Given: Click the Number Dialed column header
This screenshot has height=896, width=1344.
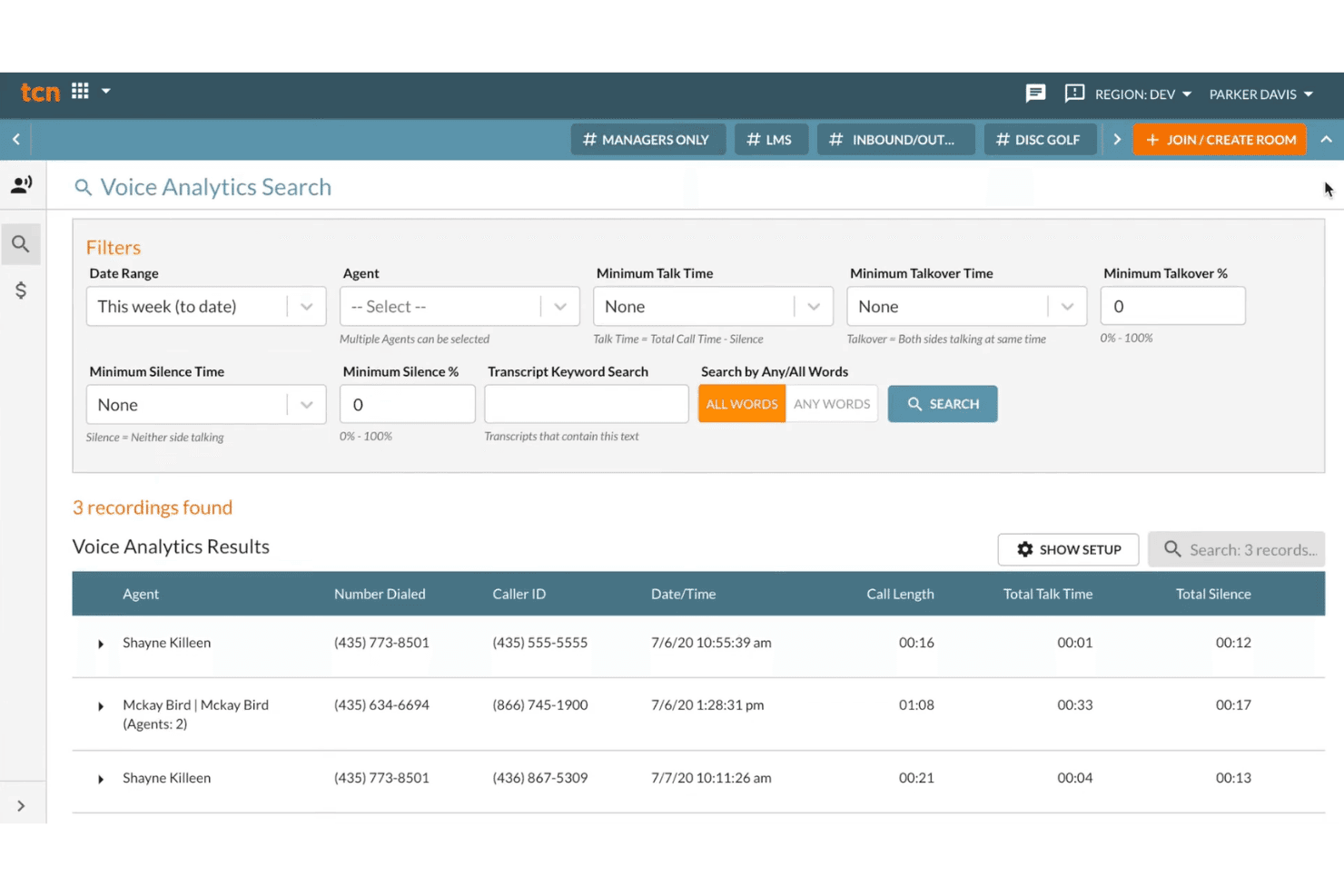Looking at the screenshot, I should coord(380,594).
